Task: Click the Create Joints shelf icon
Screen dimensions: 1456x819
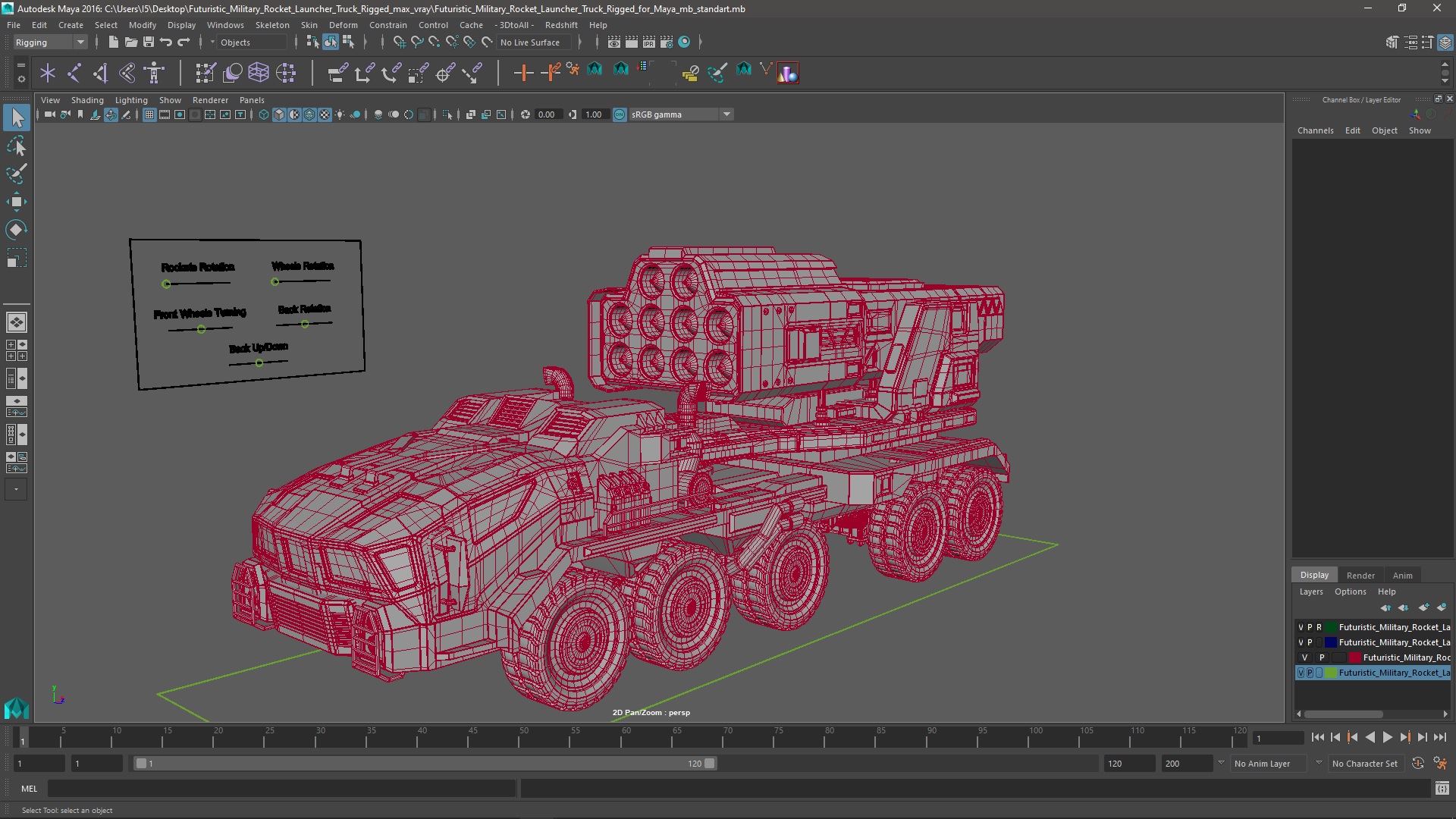Action: [74, 73]
